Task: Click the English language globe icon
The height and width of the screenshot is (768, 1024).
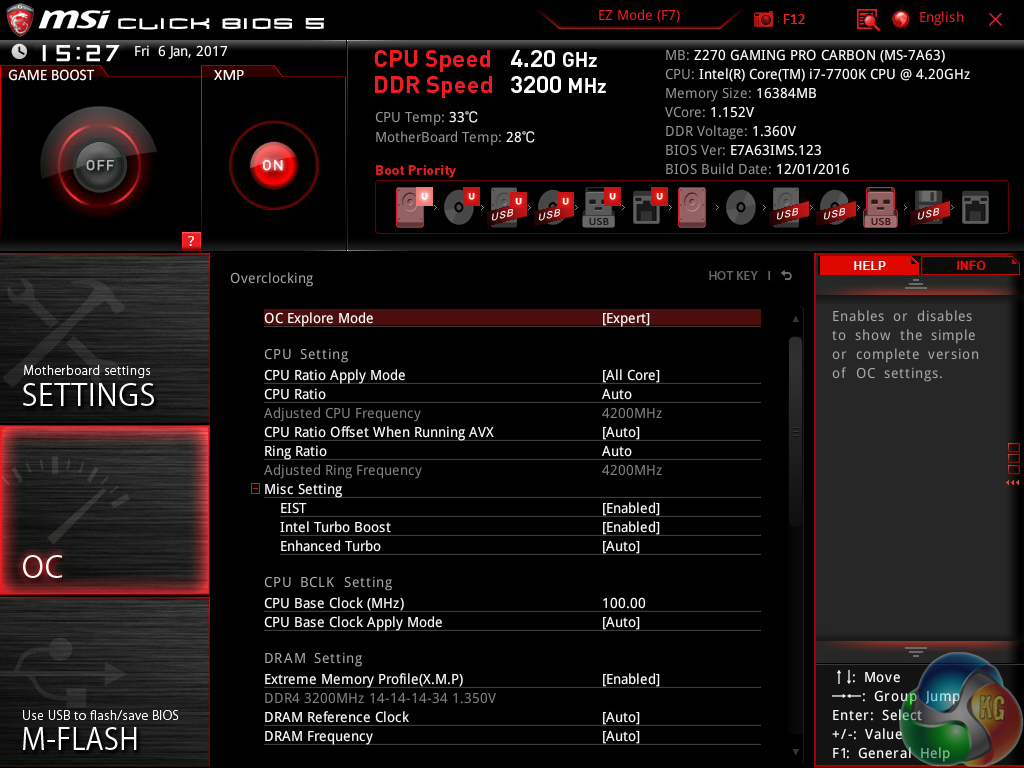Action: (901, 19)
